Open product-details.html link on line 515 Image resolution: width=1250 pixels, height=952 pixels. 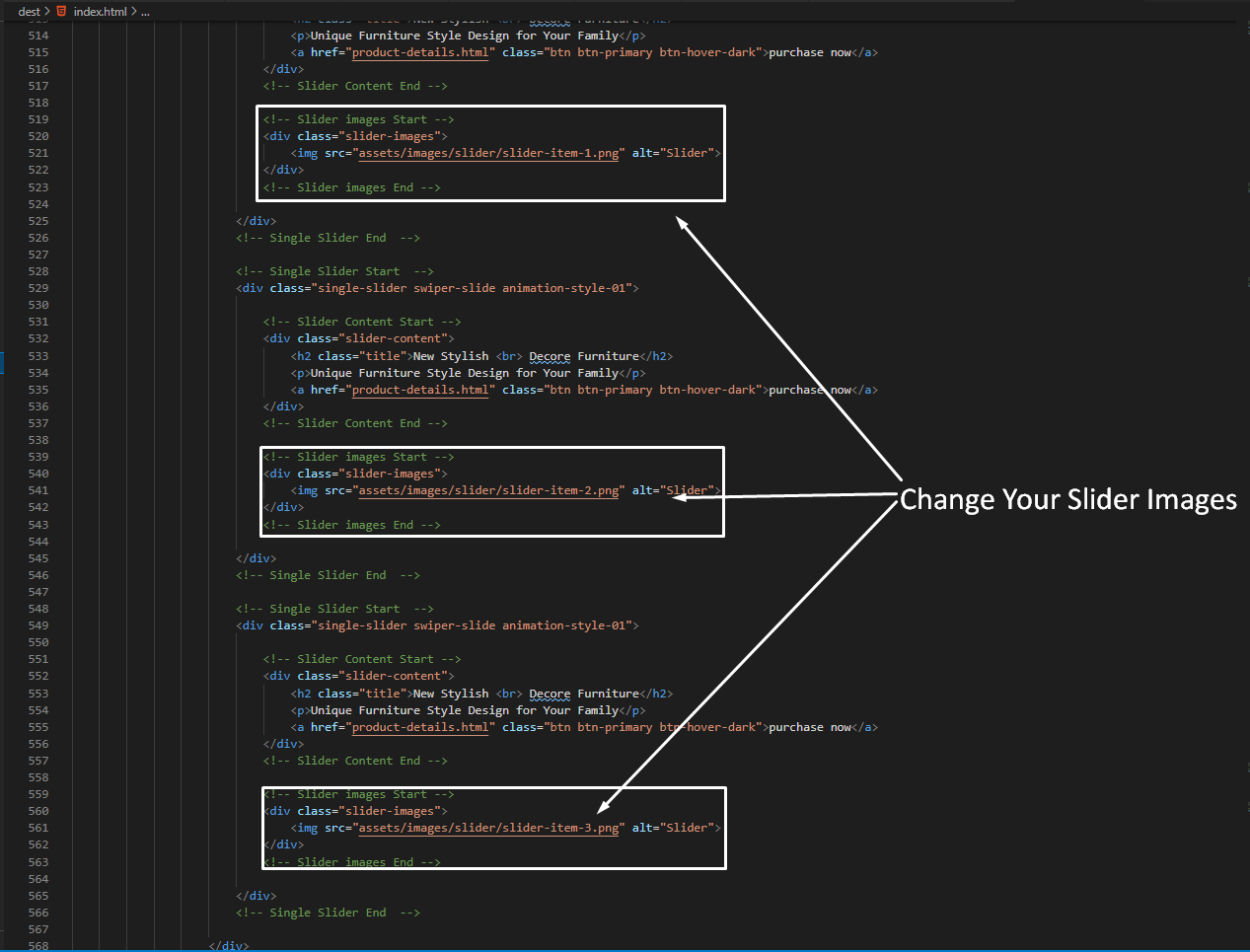pos(420,52)
